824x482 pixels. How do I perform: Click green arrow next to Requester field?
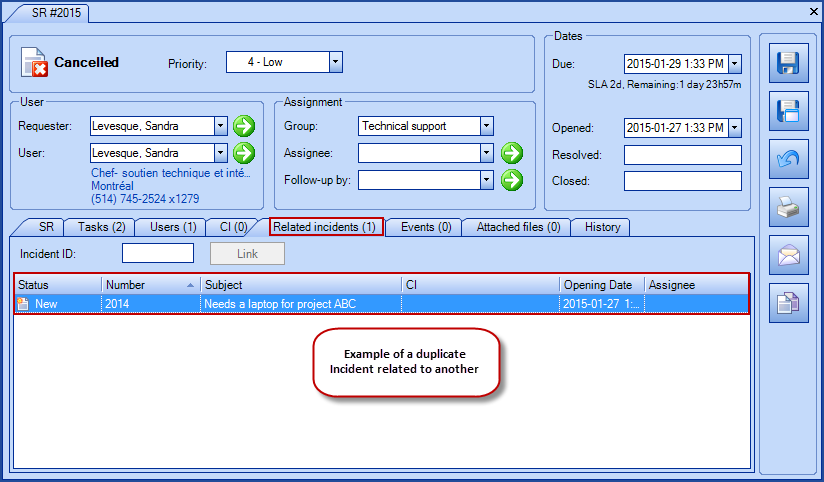coord(244,126)
